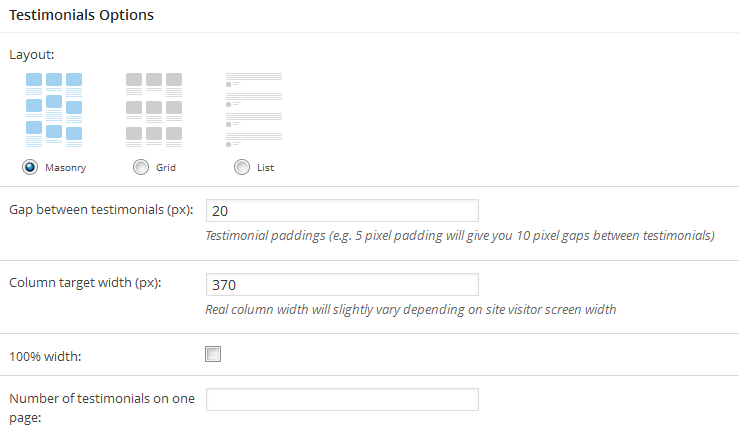739x447 pixels.
Task: Select the Masonry radio button
Action: 30,167
